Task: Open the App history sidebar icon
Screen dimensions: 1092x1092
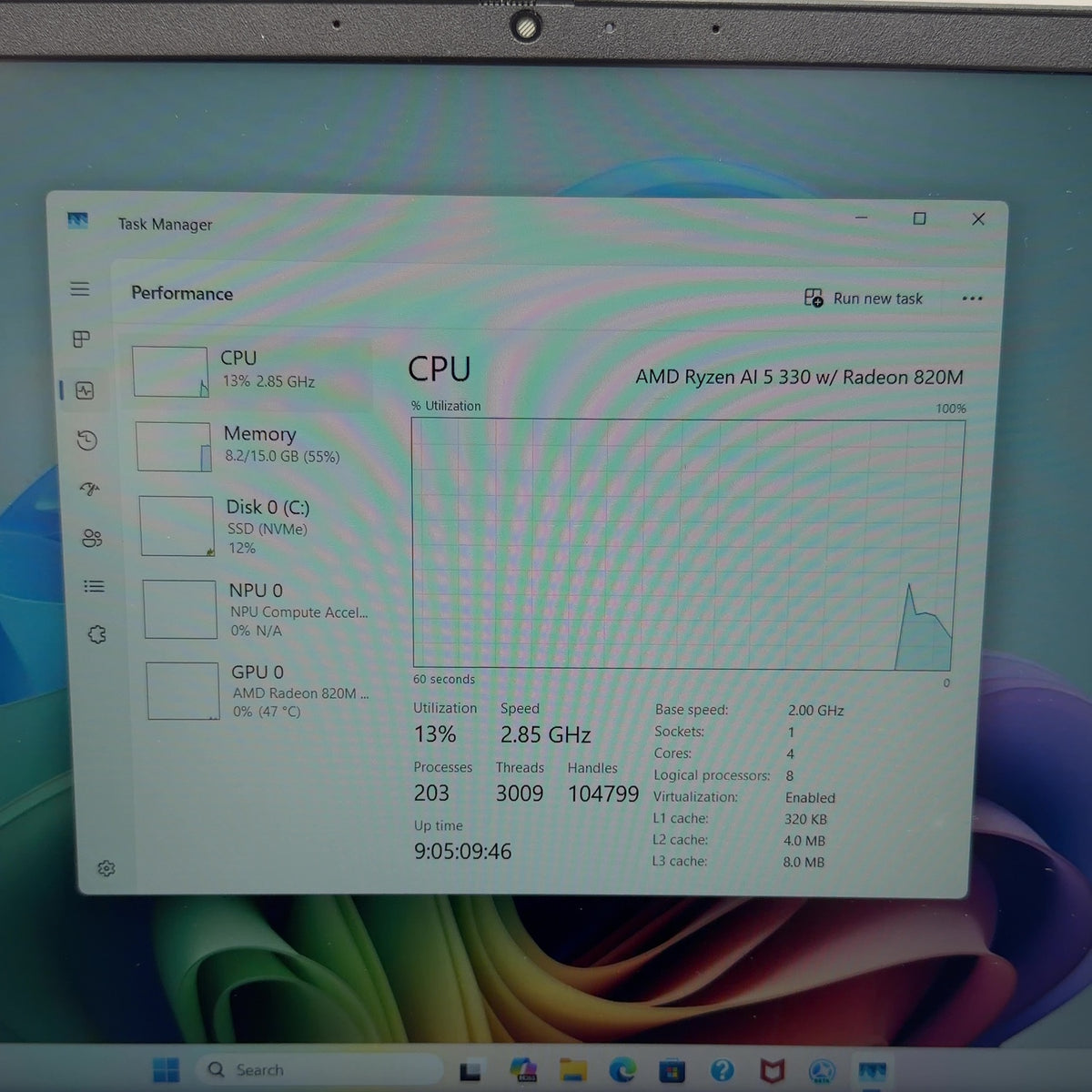Action: click(x=87, y=440)
